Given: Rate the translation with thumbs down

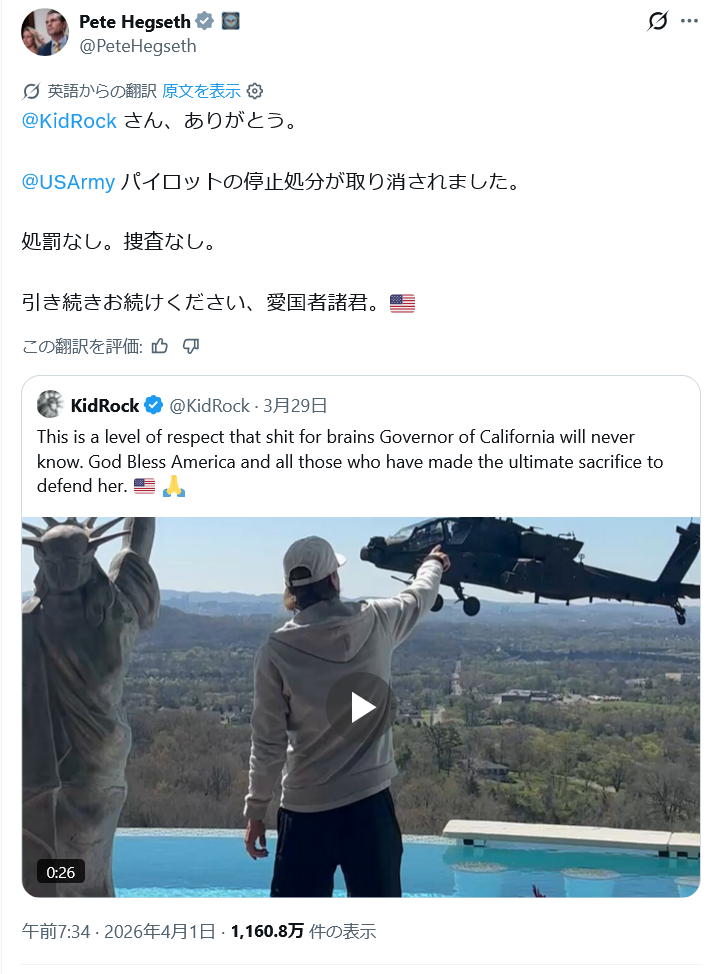Looking at the screenshot, I should click(x=191, y=346).
